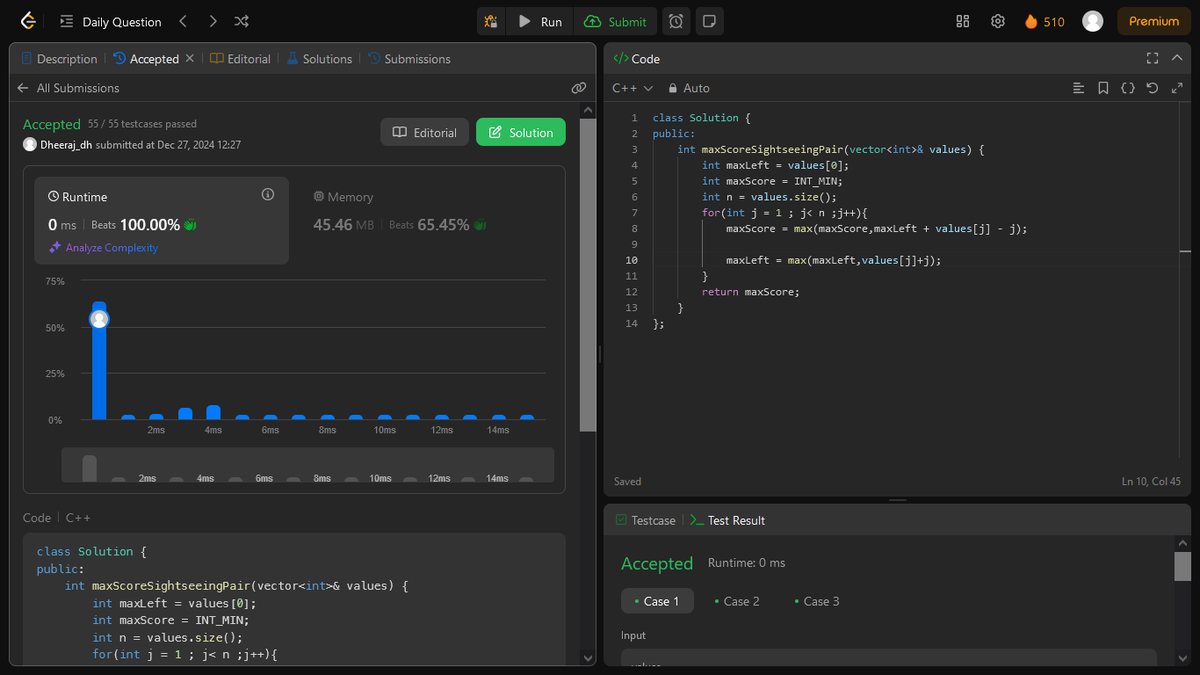Open the layout grid icon

(963, 21)
